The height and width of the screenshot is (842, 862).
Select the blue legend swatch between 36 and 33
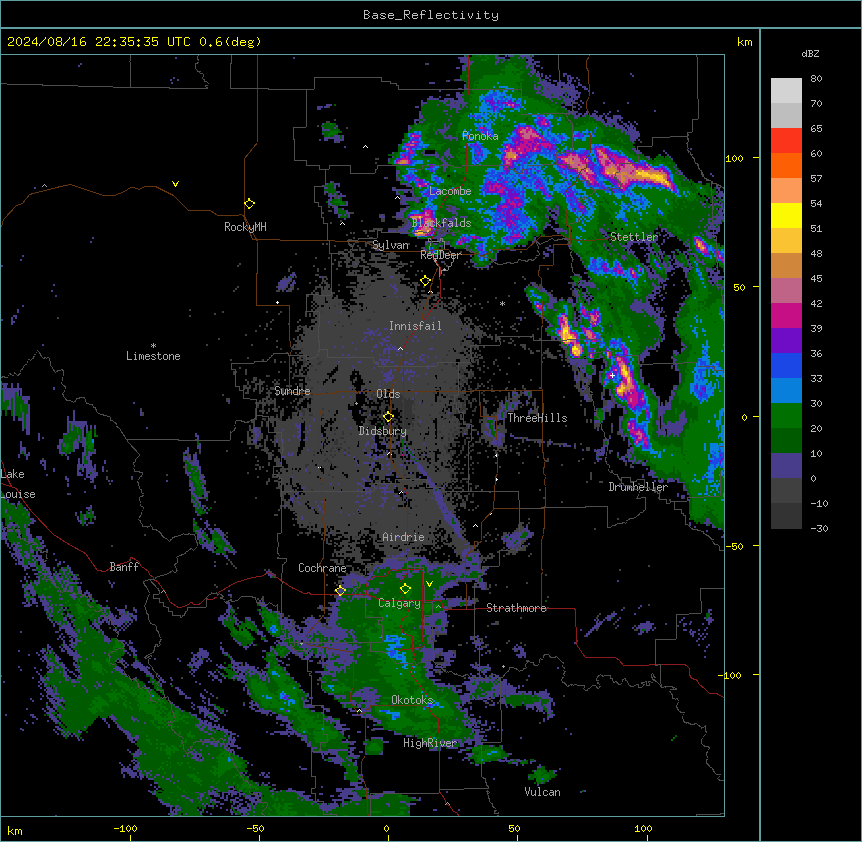[786, 365]
